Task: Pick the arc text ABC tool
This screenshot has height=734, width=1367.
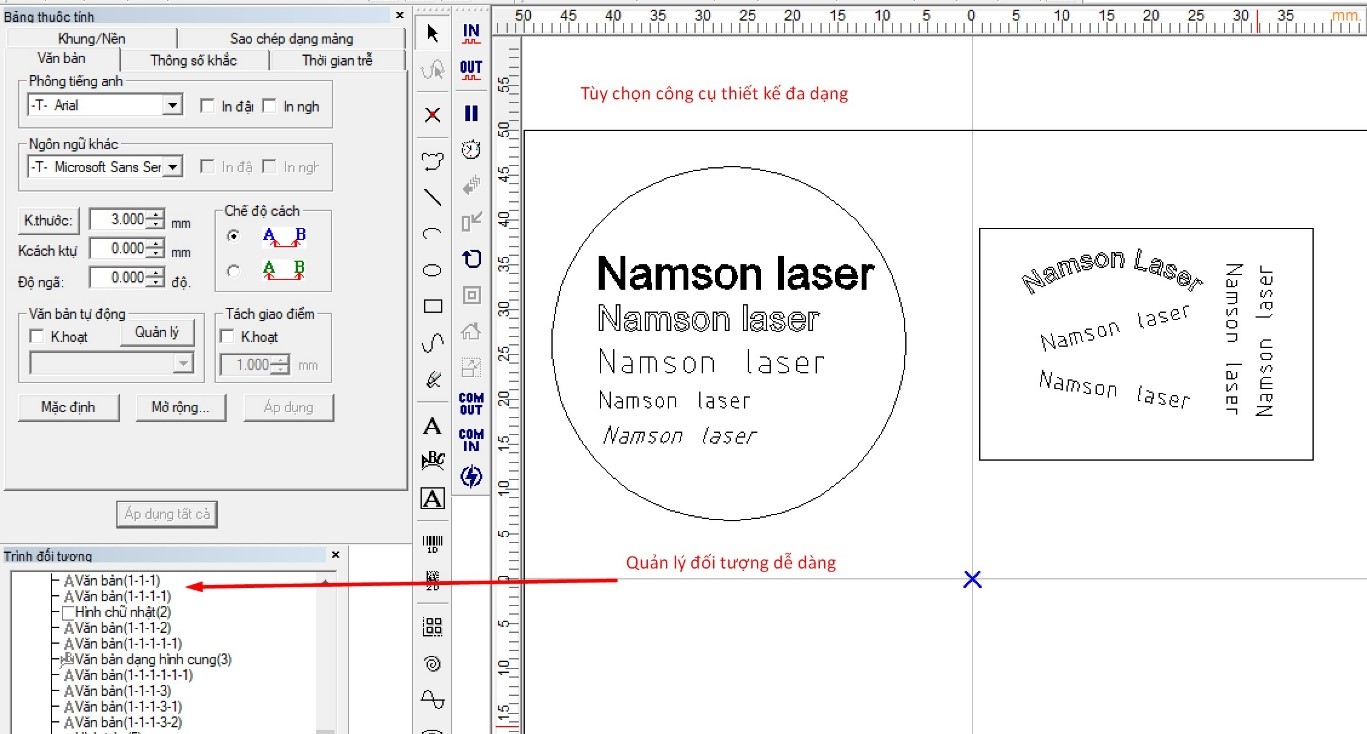Action: (x=432, y=461)
